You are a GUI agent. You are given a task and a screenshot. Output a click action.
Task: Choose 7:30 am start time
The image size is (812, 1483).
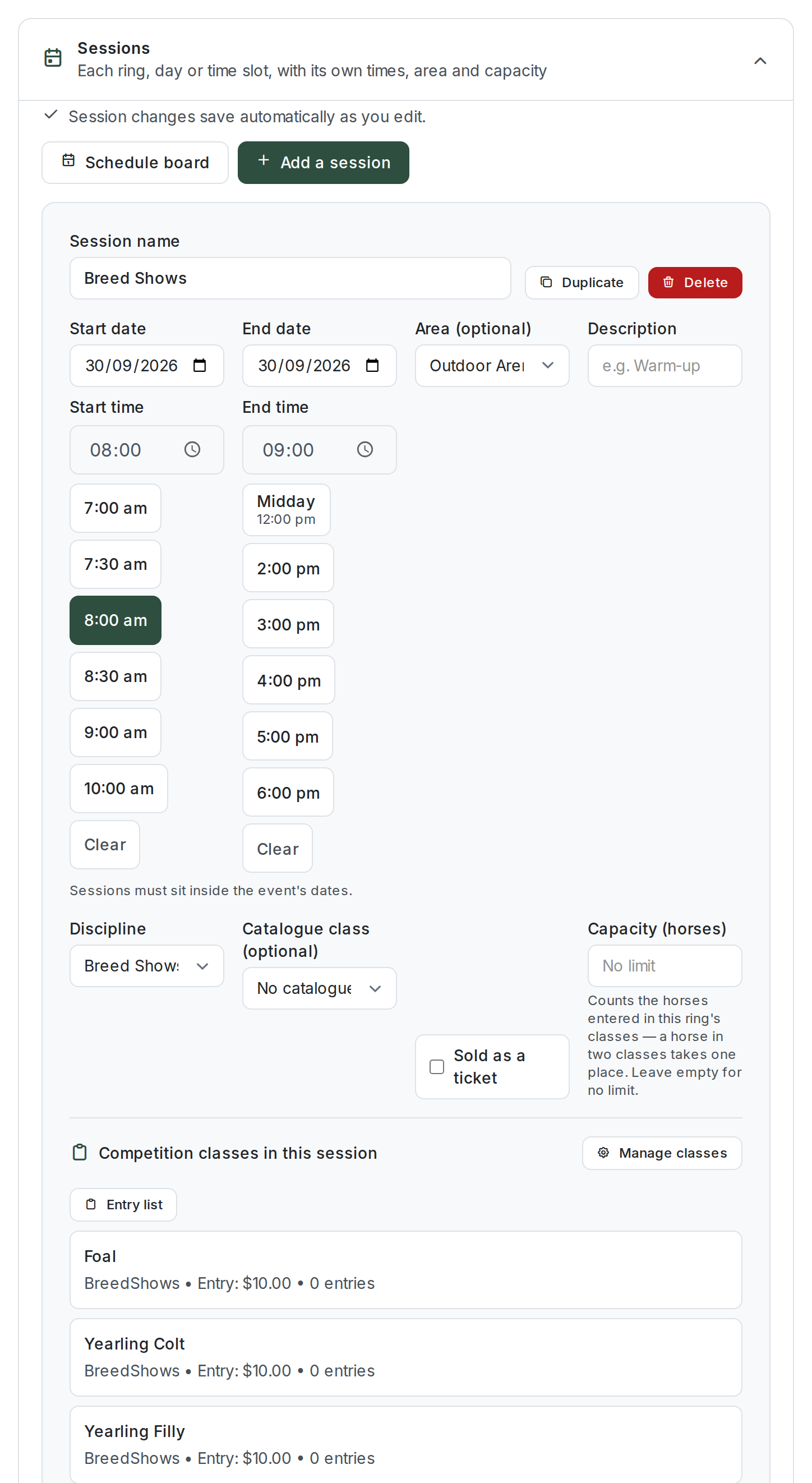115,564
